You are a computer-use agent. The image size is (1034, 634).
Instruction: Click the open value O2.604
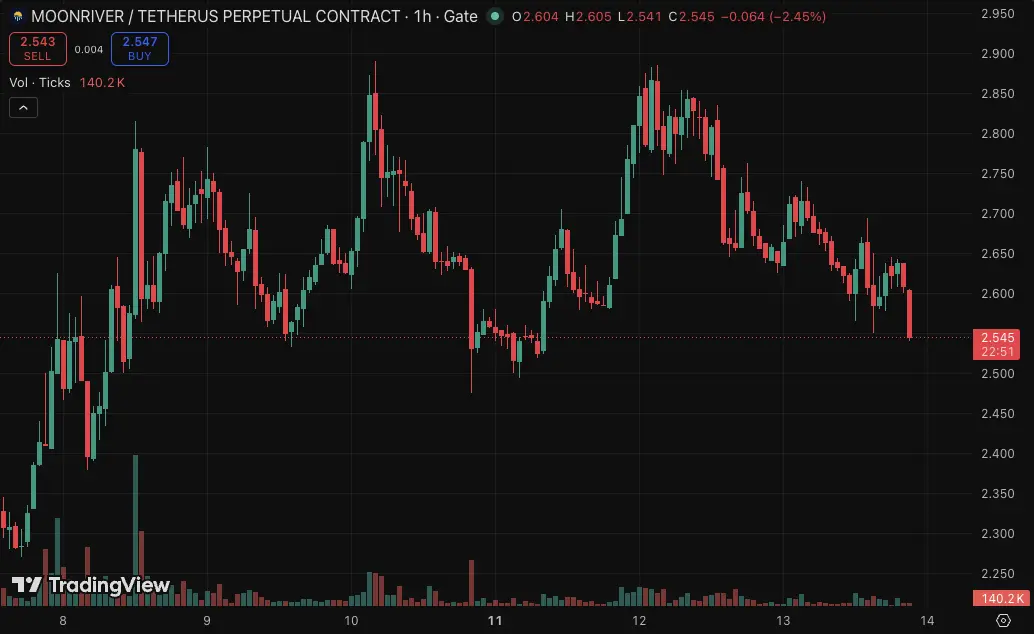535,16
